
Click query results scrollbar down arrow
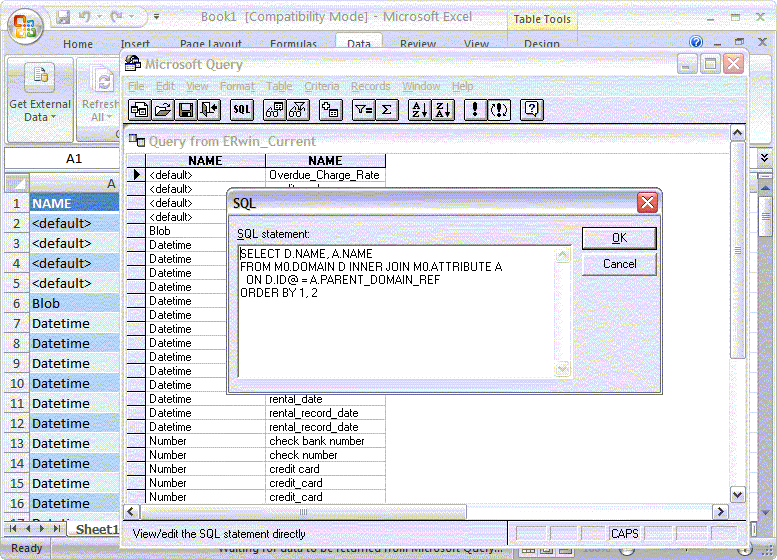pos(737,495)
